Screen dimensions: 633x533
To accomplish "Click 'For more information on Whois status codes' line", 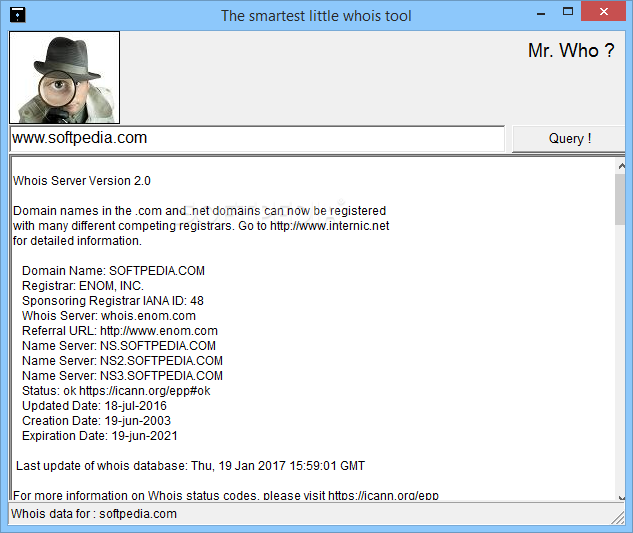I will tap(226, 495).
